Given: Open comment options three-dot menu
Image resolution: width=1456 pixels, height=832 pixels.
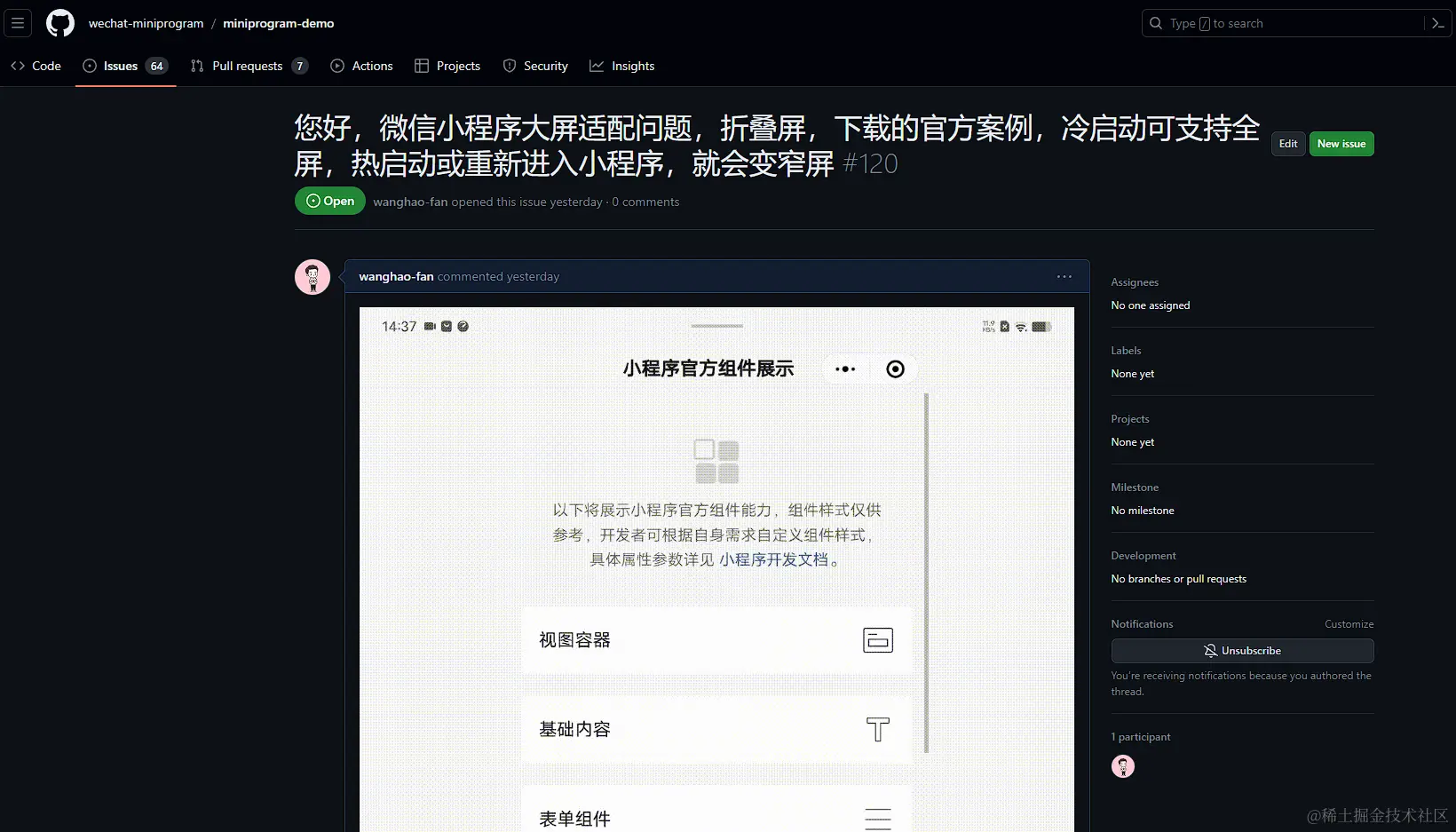Looking at the screenshot, I should (1064, 277).
